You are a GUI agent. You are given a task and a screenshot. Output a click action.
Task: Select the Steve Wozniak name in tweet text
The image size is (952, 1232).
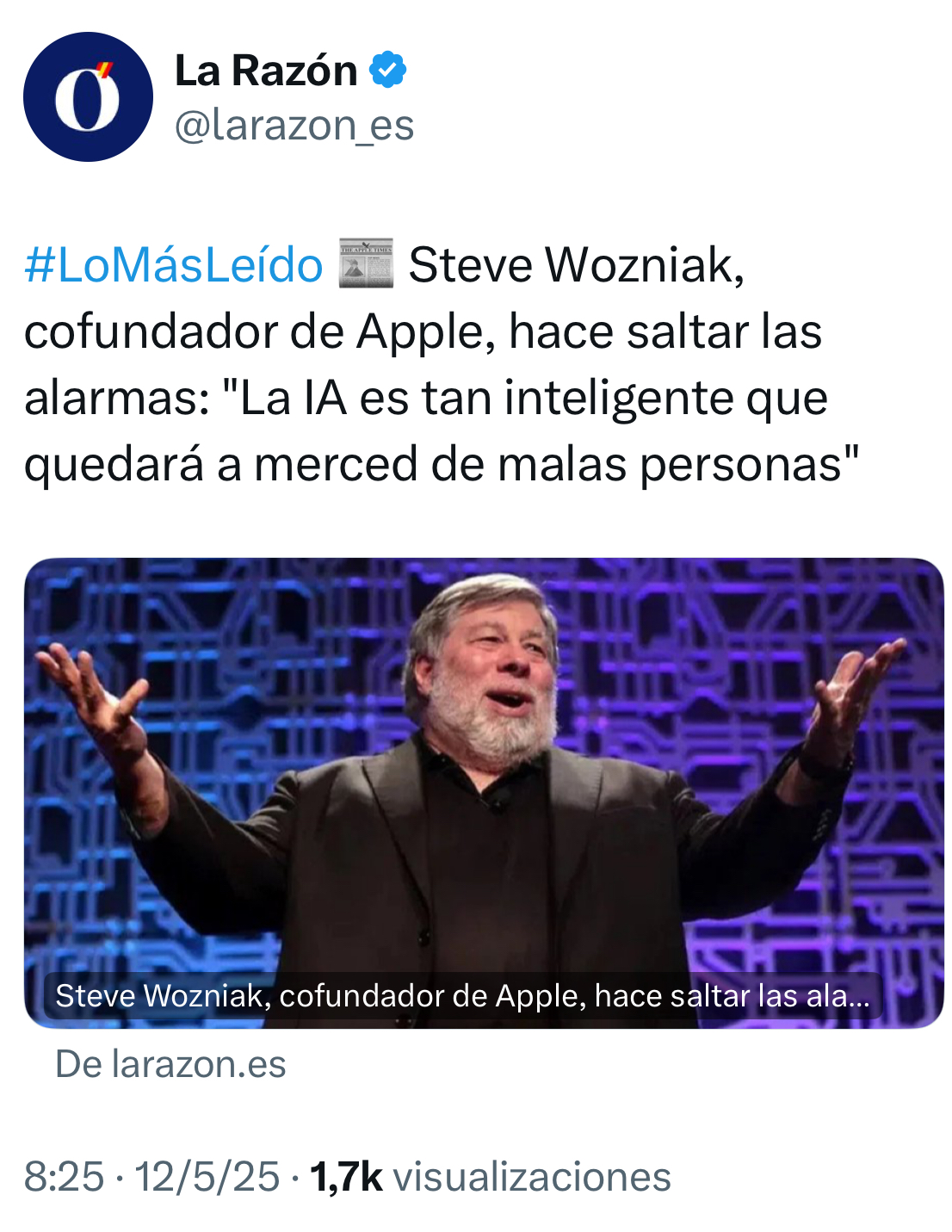(x=576, y=264)
